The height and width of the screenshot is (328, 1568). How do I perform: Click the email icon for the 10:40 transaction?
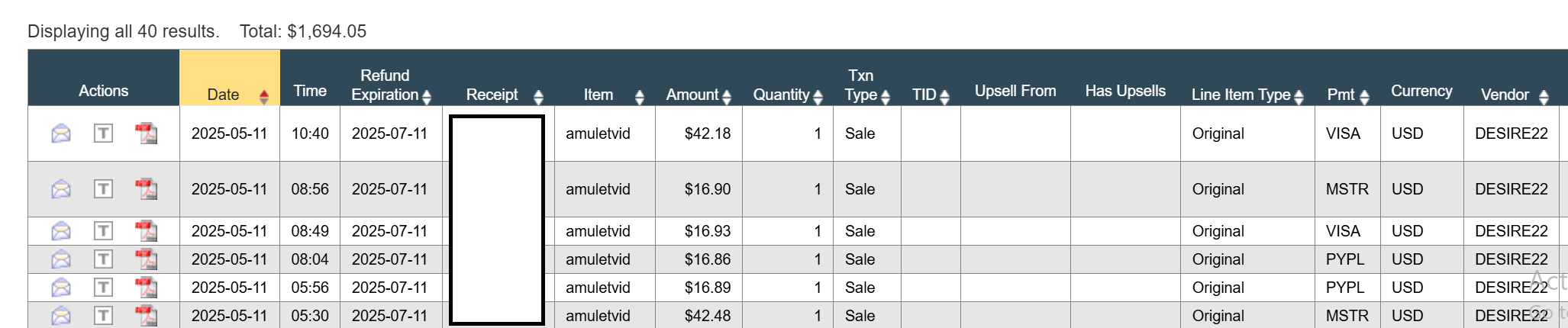[x=61, y=133]
